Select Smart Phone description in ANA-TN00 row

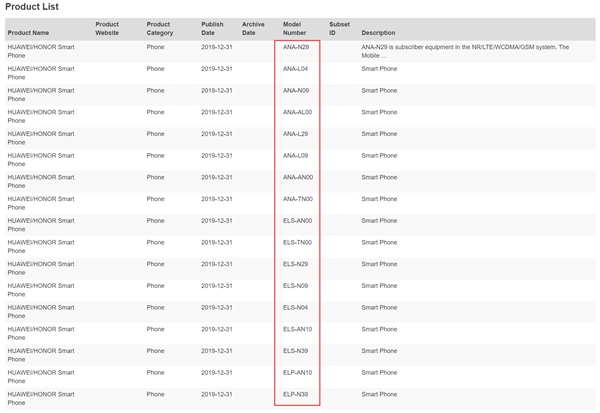click(379, 199)
